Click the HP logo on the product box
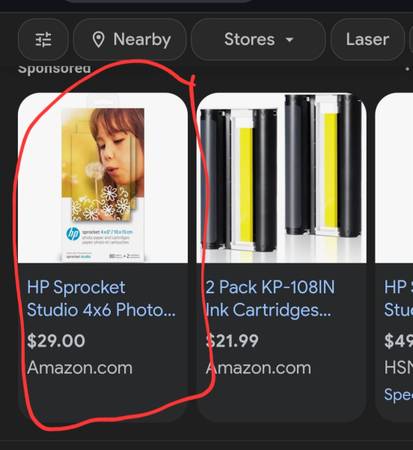The height and width of the screenshot is (450, 413). [x=73, y=234]
